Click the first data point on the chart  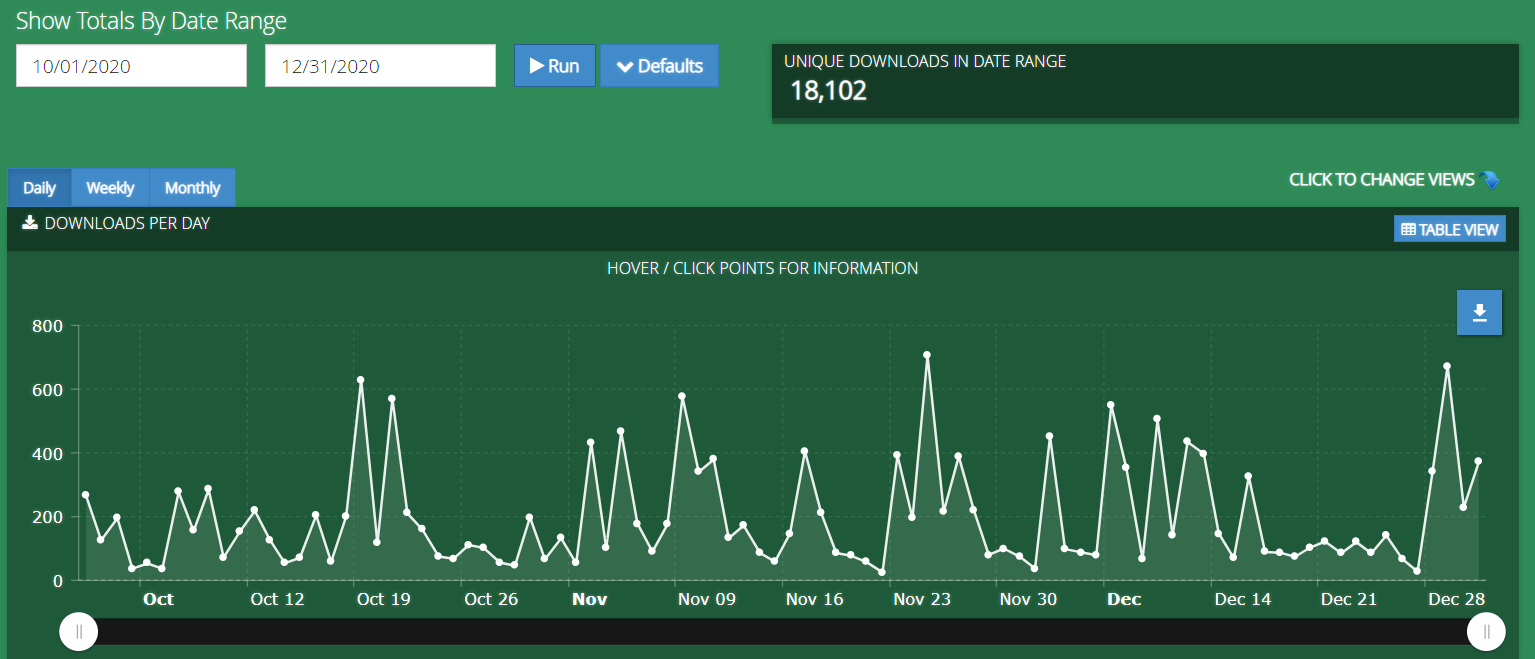(86, 495)
